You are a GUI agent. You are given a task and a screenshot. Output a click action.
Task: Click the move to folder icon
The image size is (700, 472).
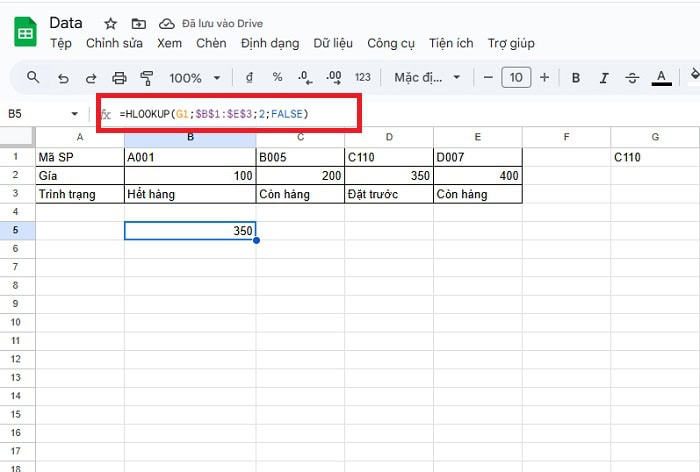pos(138,22)
